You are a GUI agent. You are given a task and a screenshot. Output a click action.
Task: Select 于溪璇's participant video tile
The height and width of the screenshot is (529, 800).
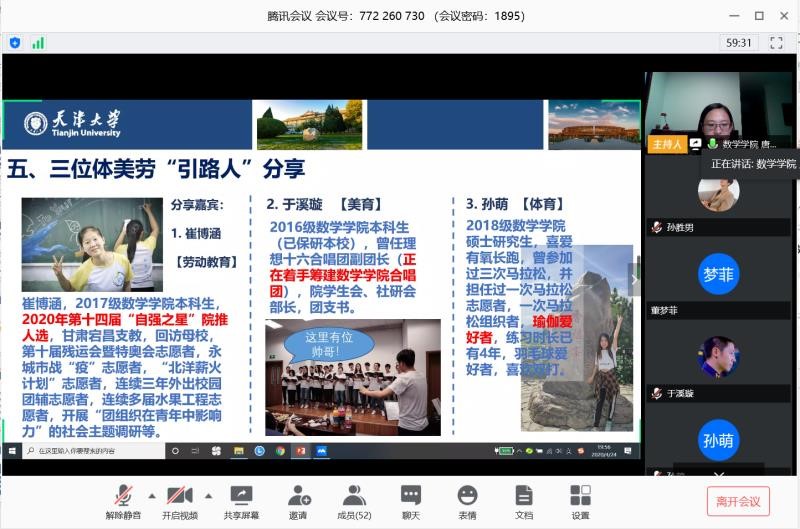(x=718, y=357)
